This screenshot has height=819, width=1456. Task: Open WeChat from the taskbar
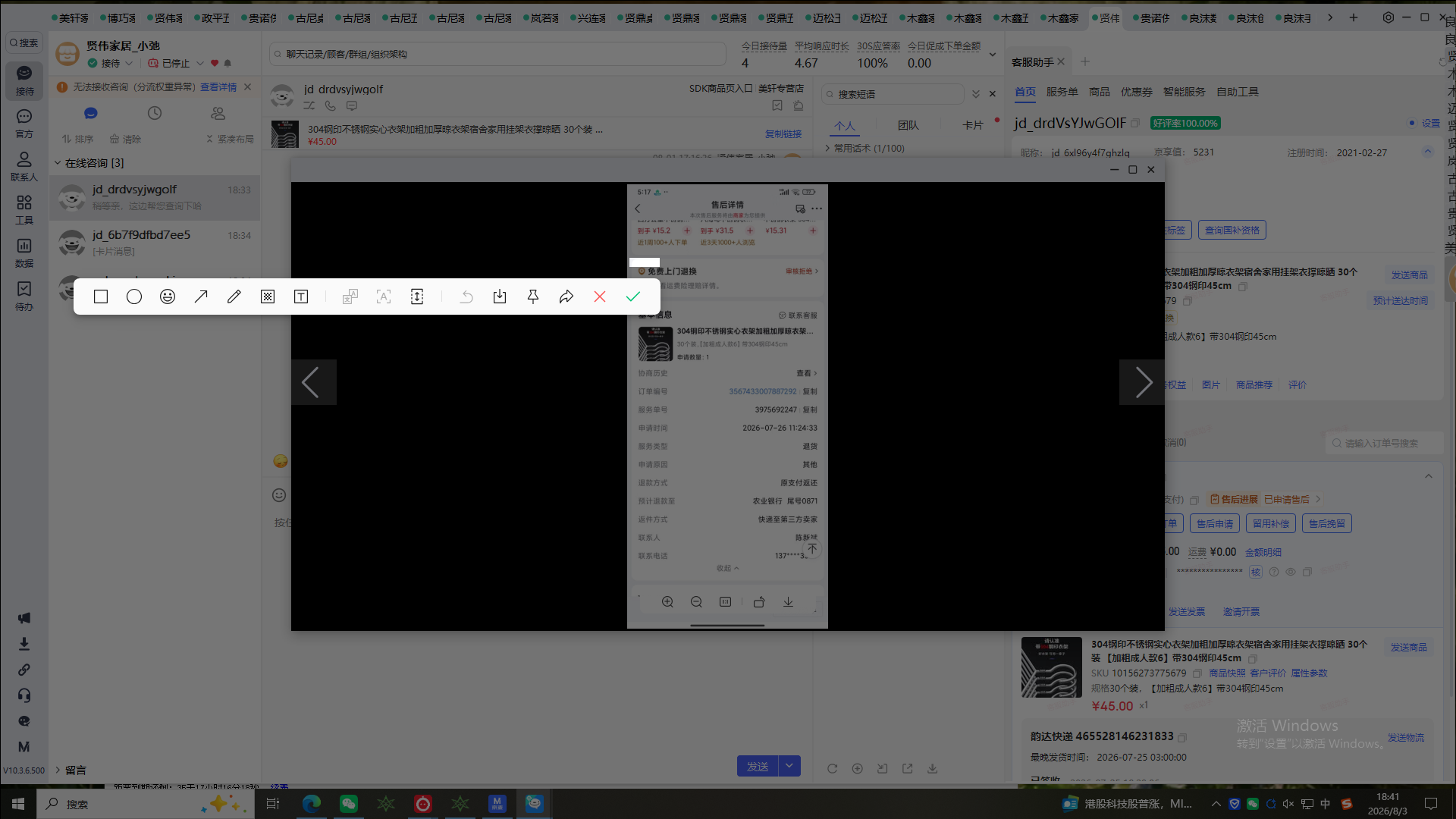349,804
